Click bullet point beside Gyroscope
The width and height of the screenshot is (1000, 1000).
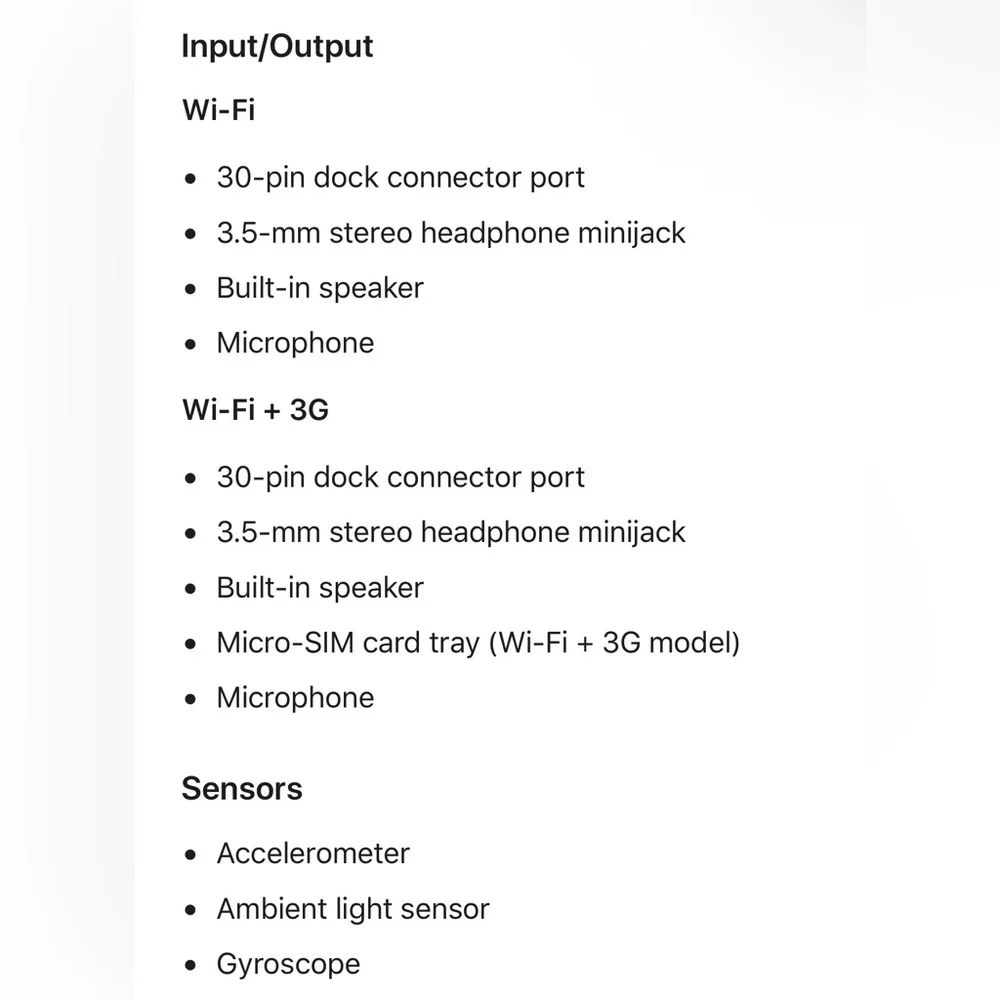click(x=190, y=965)
